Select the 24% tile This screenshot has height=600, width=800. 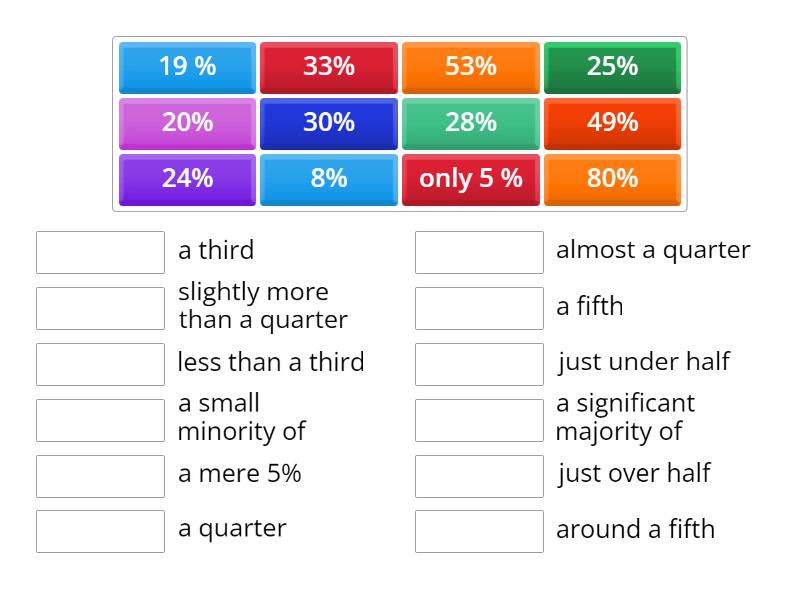click(186, 179)
